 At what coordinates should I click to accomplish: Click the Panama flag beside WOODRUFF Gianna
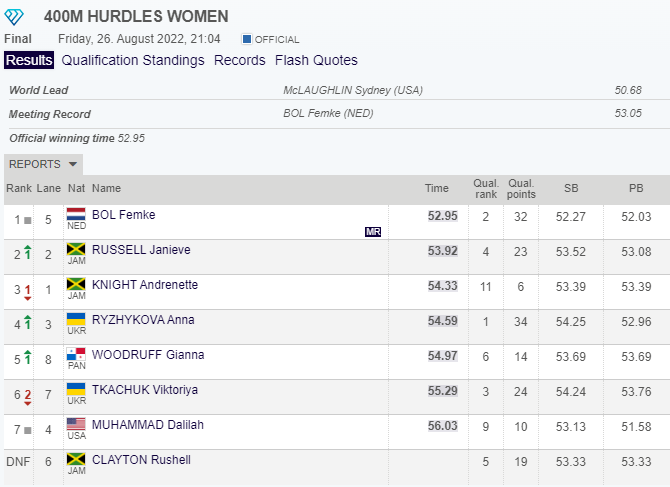click(76, 355)
